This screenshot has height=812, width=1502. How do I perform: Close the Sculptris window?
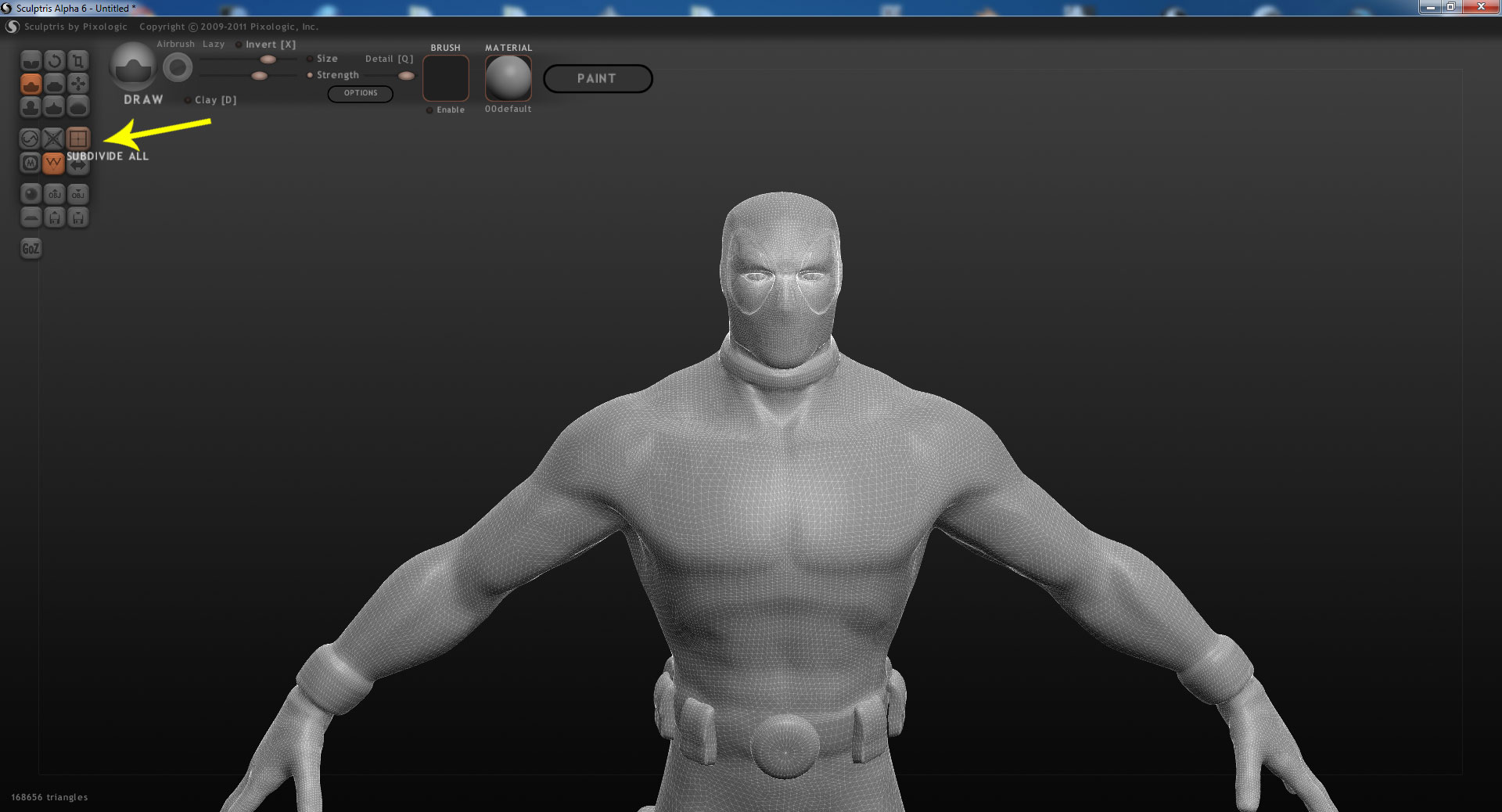click(x=1481, y=7)
